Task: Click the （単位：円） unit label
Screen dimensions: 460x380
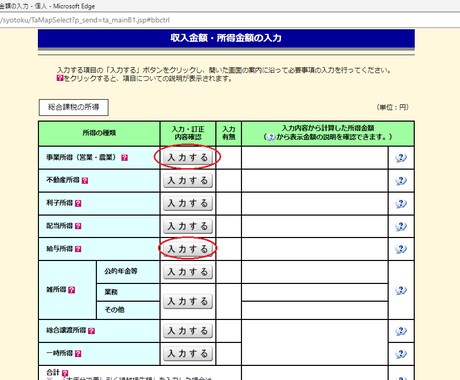Action: click(x=393, y=107)
